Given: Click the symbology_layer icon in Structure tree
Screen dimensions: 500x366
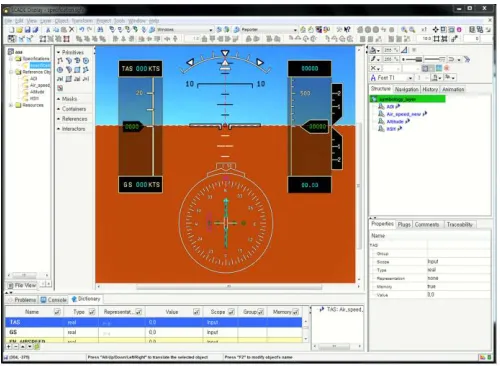Looking at the screenshot, I should [x=374, y=99].
